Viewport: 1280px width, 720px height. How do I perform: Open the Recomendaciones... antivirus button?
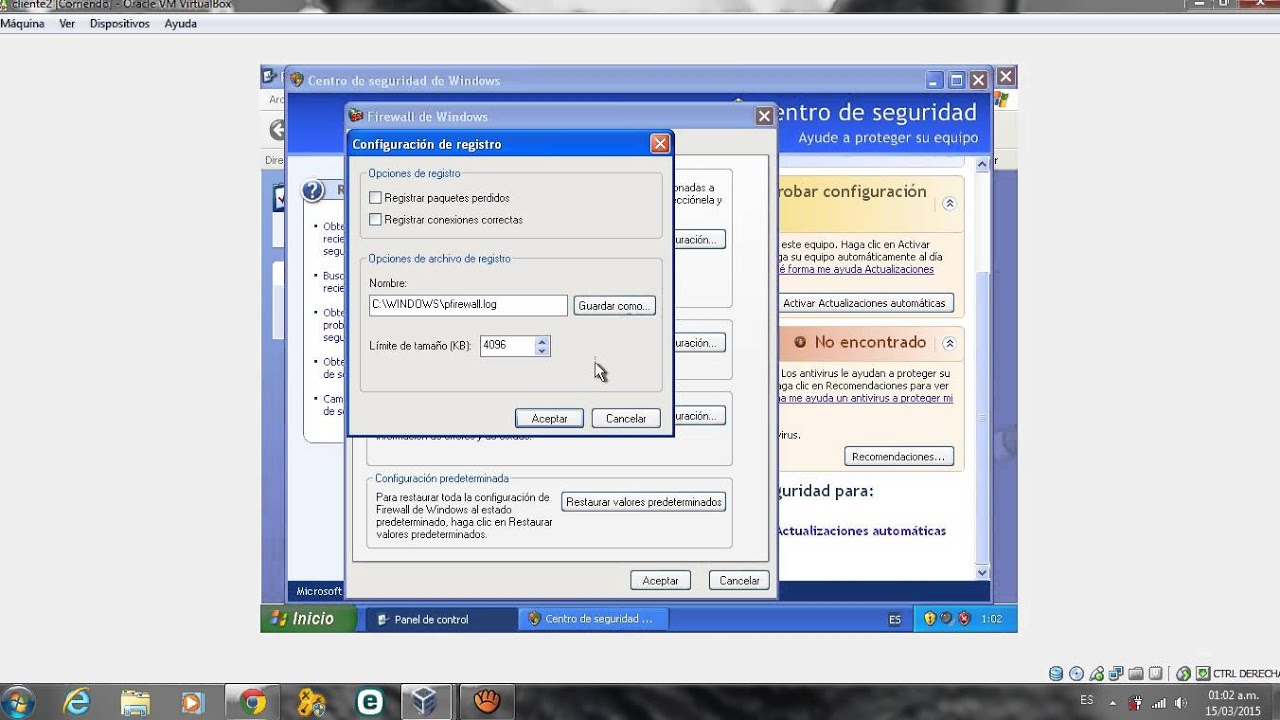tap(898, 457)
